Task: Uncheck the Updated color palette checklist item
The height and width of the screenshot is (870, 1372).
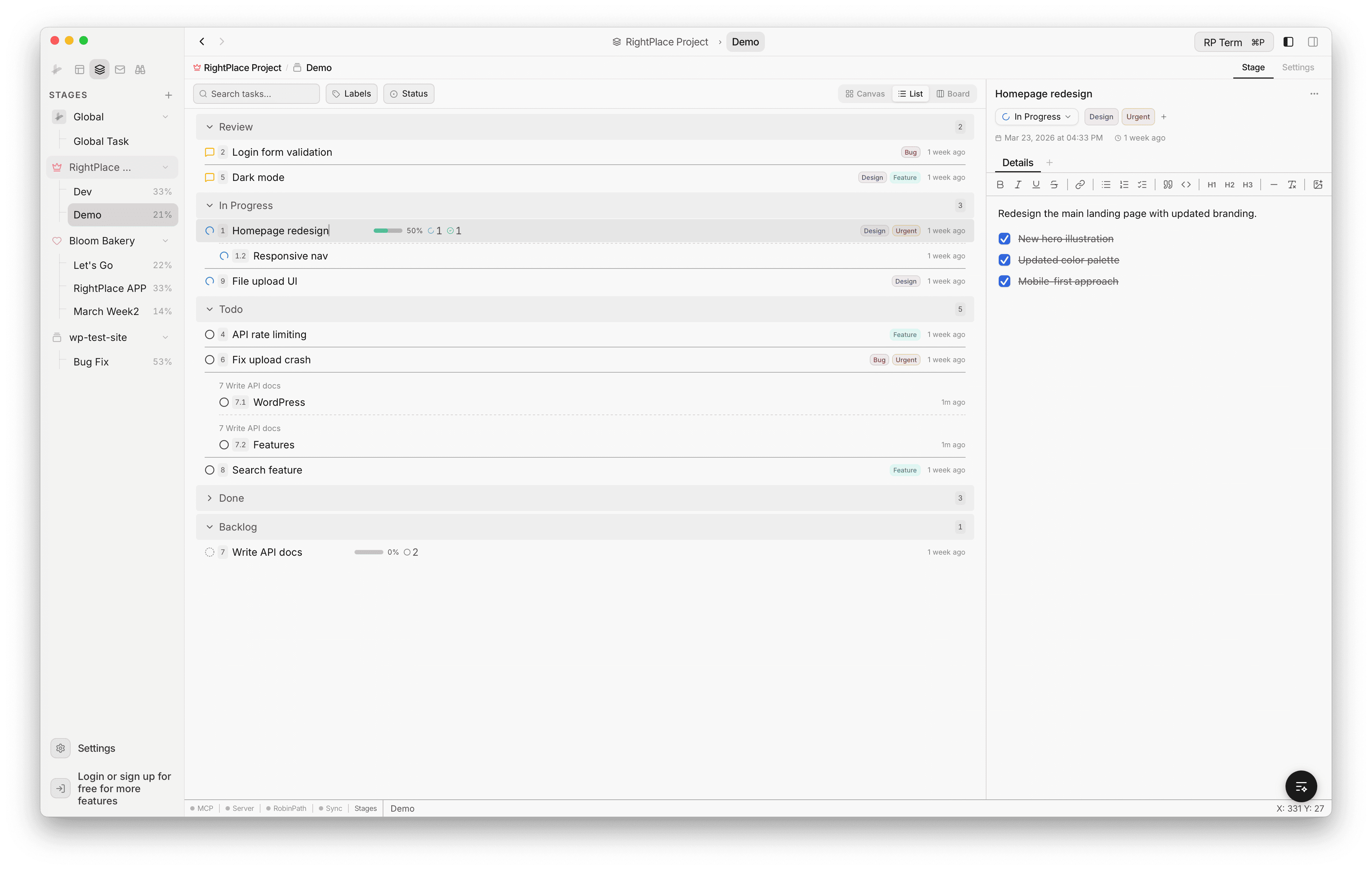Action: point(1004,260)
